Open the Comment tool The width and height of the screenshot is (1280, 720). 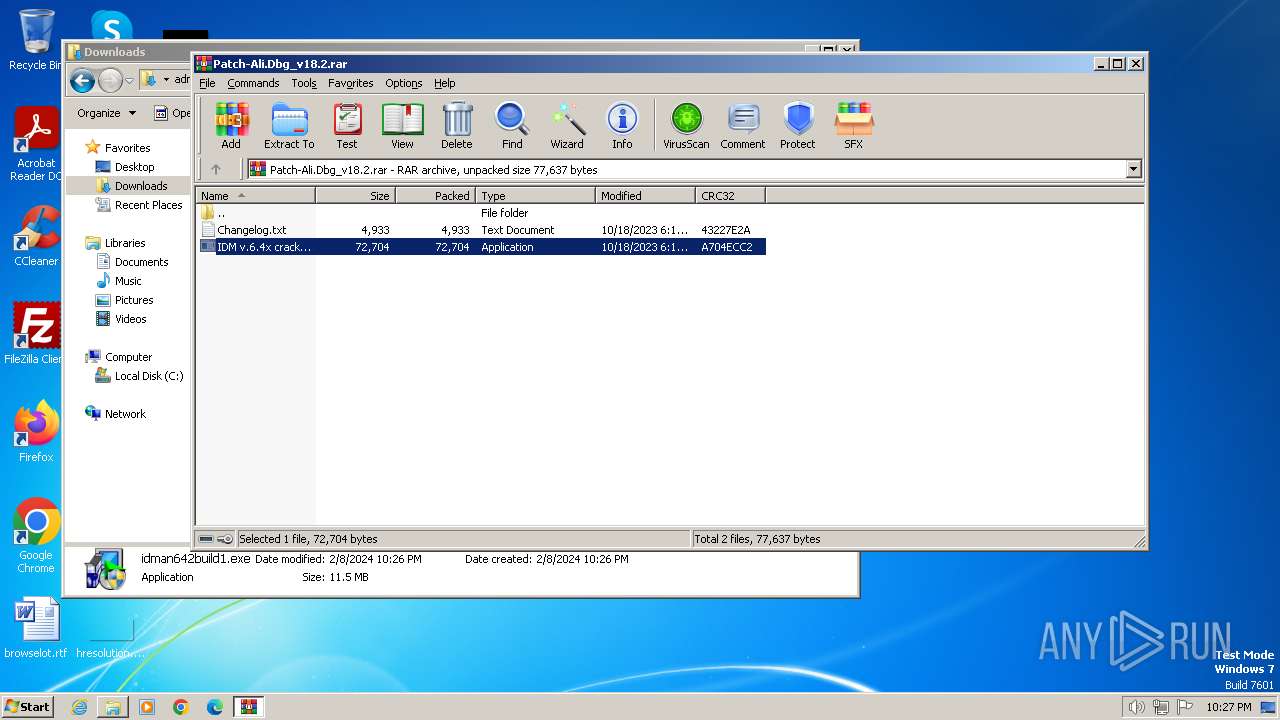point(743,125)
